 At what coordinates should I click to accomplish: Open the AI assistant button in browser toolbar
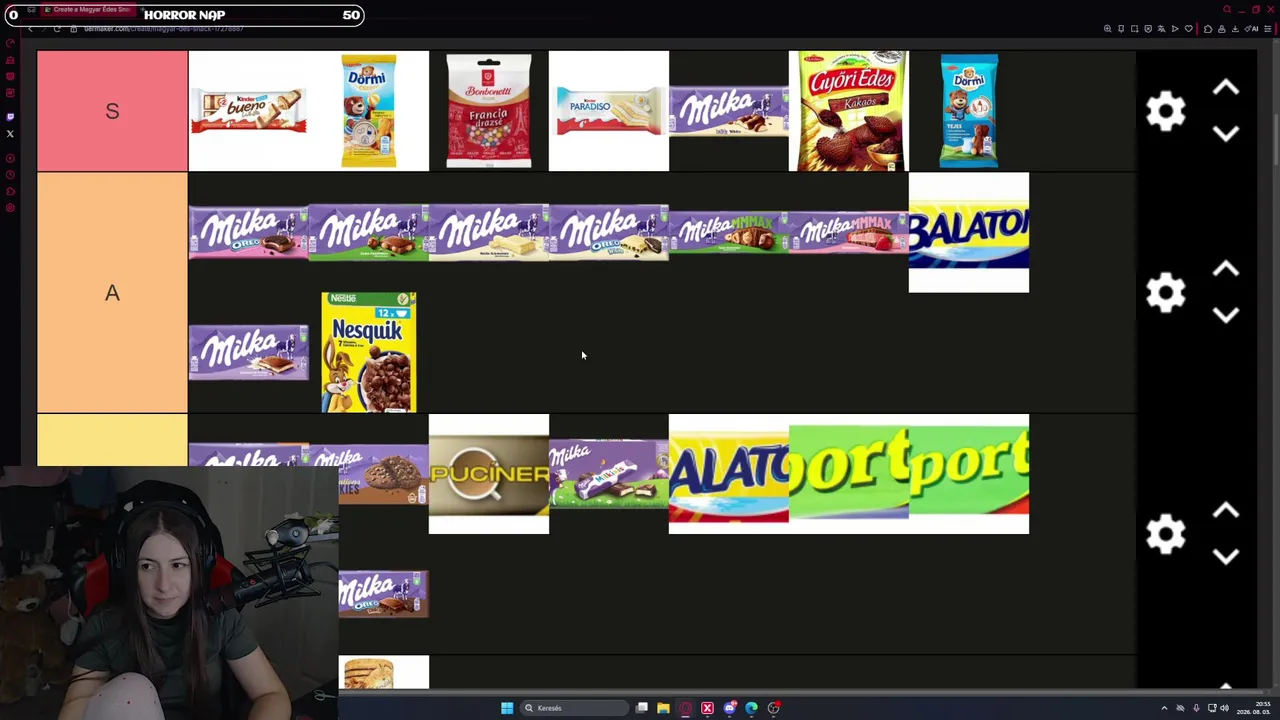point(1251,29)
